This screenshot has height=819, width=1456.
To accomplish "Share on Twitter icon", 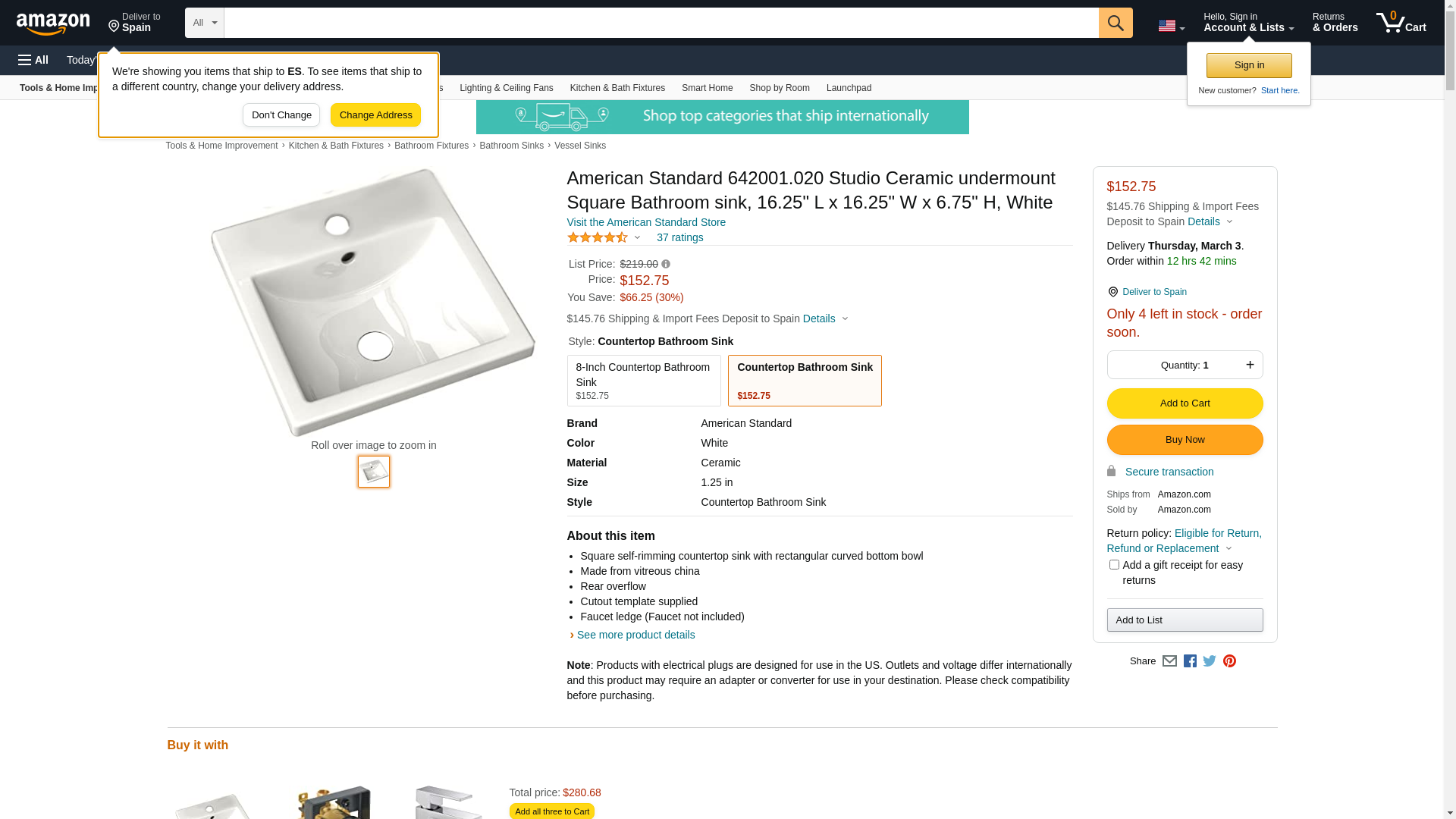I will pyautogui.click(x=1210, y=661).
